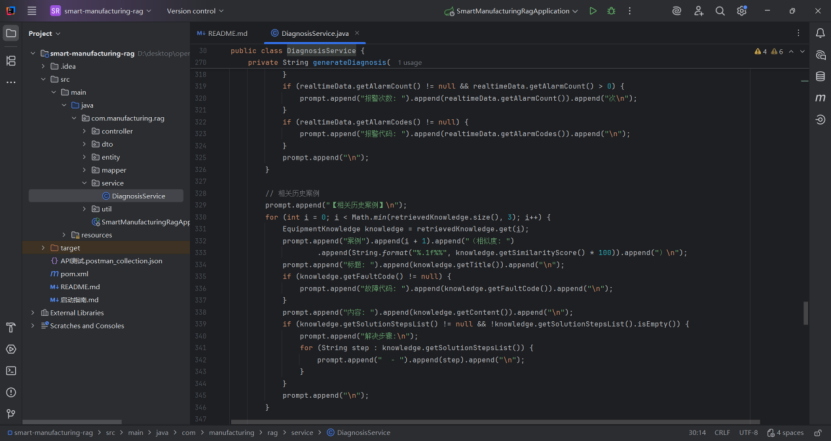Expand the target folder
Screen dimensions: 831x442
[x=43, y=248]
